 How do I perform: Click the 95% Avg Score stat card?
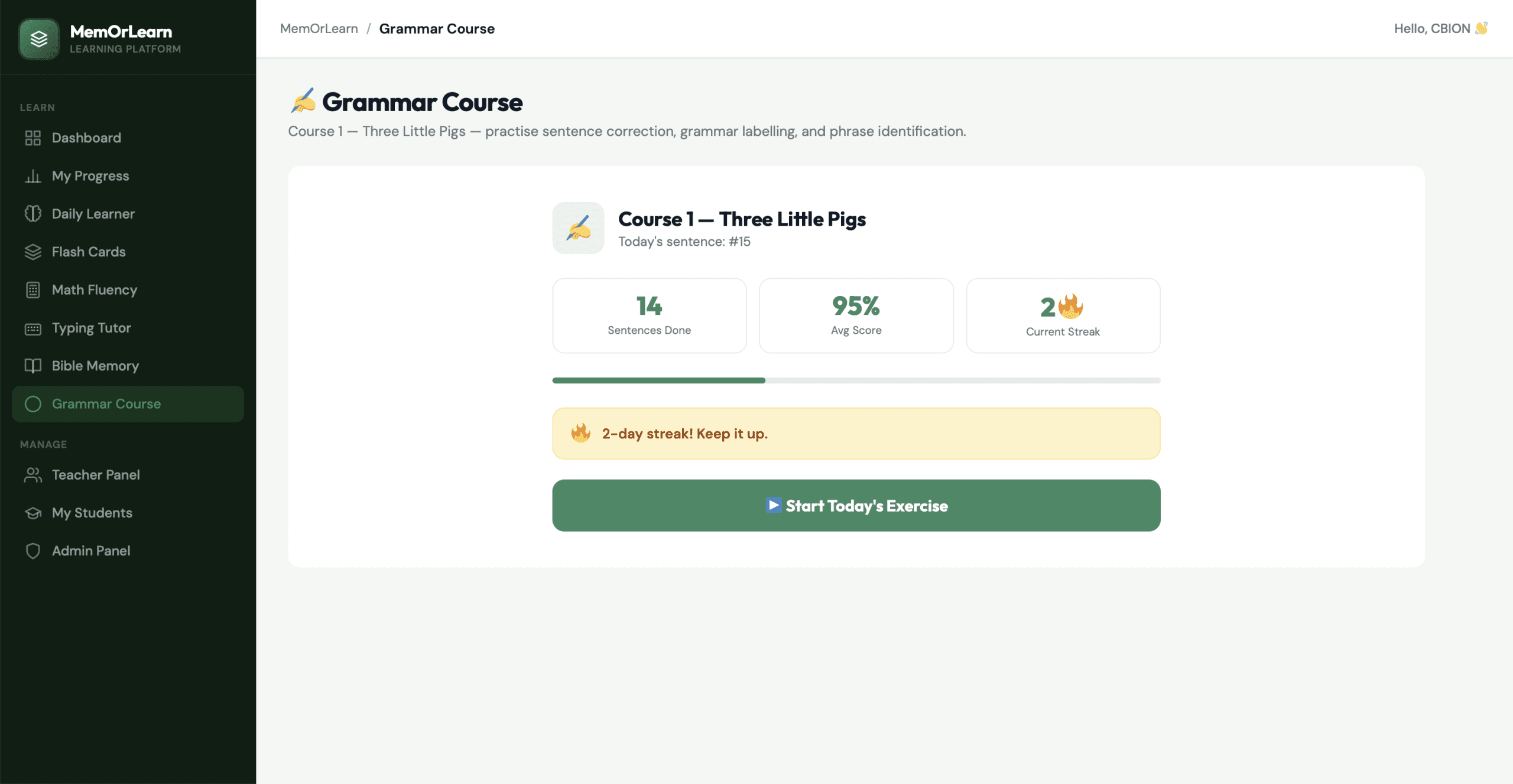(x=856, y=315)
